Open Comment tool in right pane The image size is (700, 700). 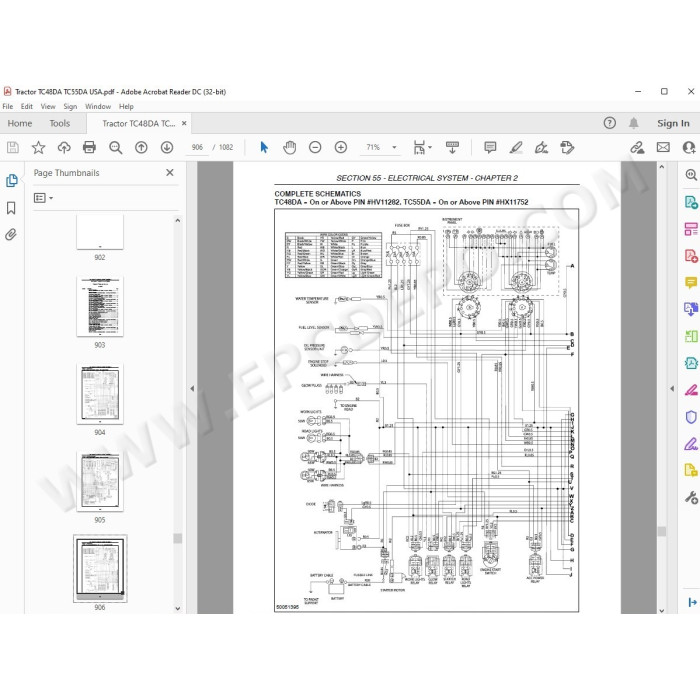(691, 283)
